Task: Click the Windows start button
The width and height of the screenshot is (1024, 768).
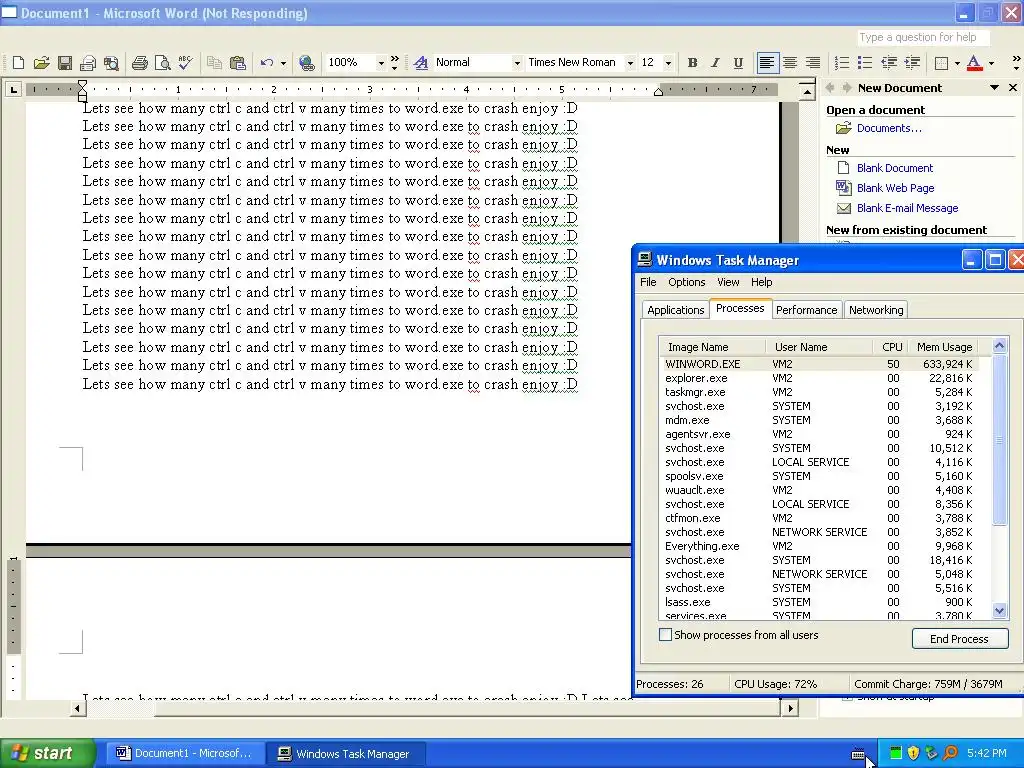Action: 48,753
